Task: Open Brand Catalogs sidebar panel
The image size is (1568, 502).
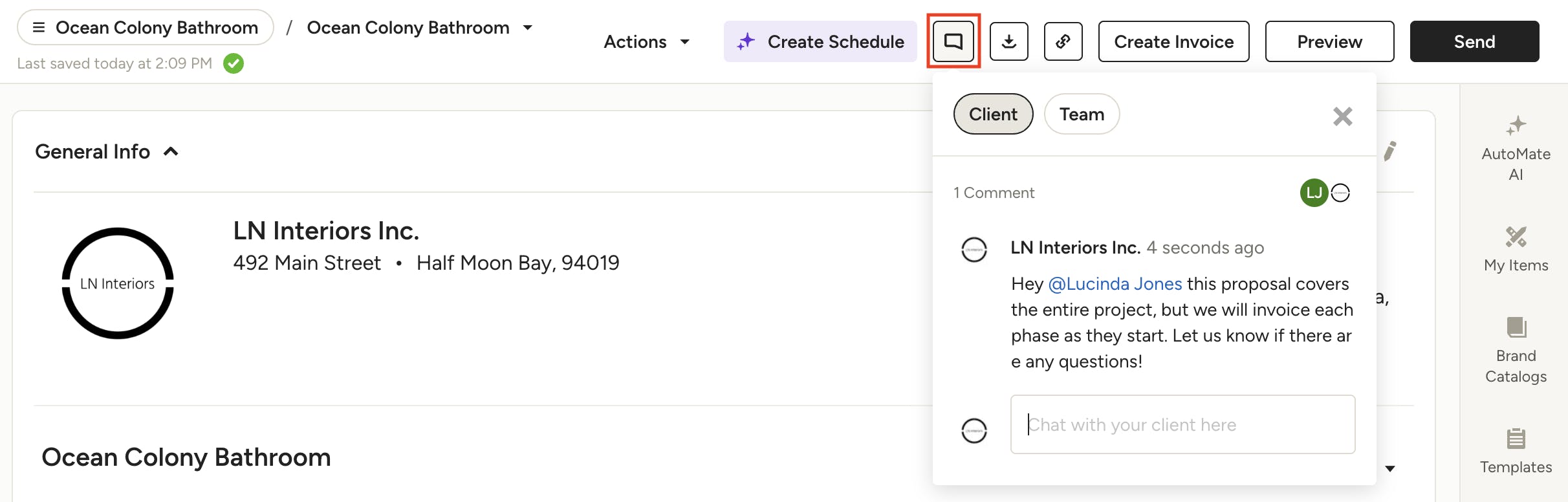Action: coord(1516,350)
